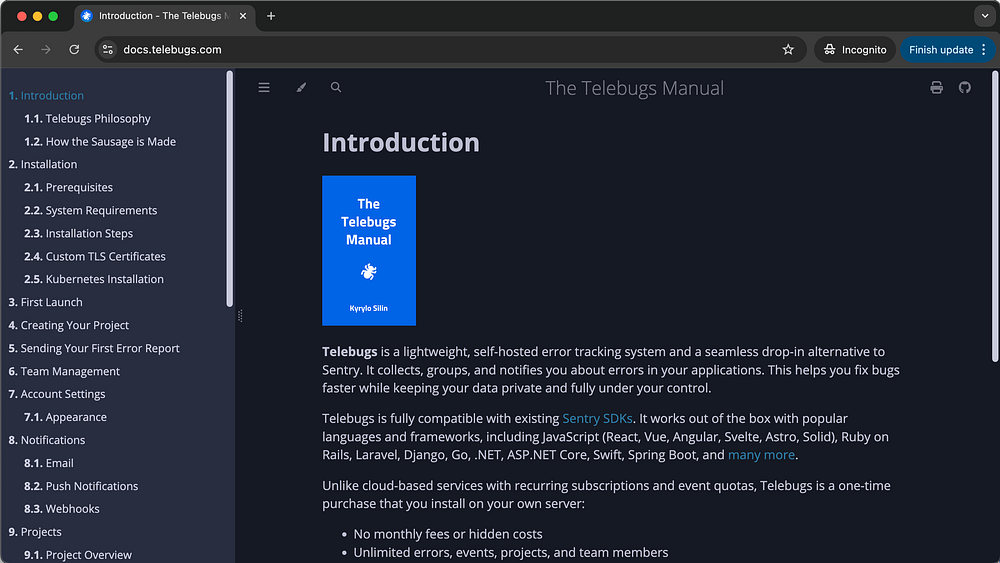Click the Telebugs Manual book cover image
Screen dimensions: 1000x563
[369, 251]
